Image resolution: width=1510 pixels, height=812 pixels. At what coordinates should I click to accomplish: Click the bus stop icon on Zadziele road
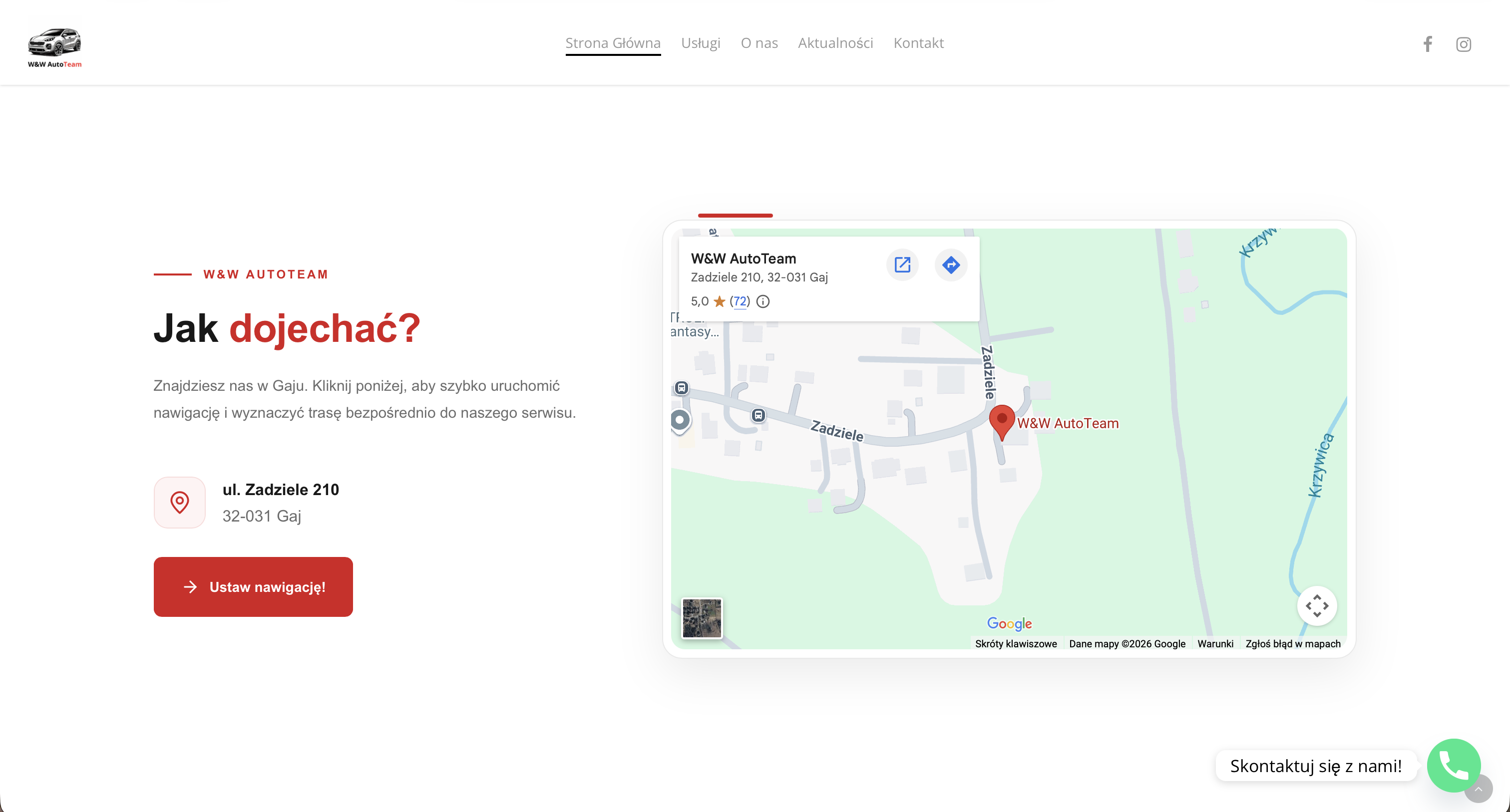point(758,415)
